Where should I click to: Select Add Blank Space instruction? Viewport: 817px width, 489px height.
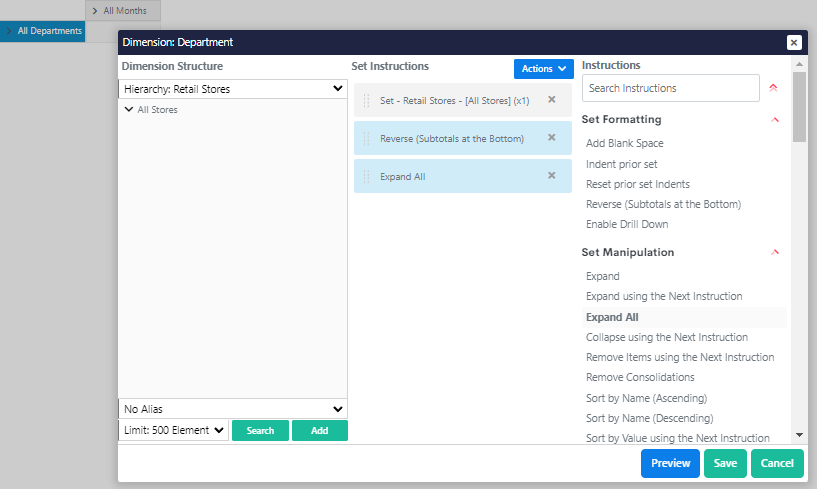[x=624, y=143]
